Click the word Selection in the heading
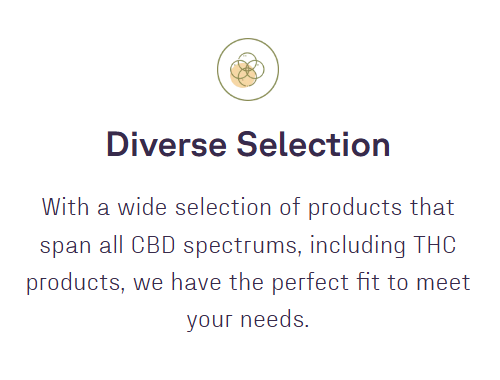This screenshot has width=500, height=380. point(313,144)
